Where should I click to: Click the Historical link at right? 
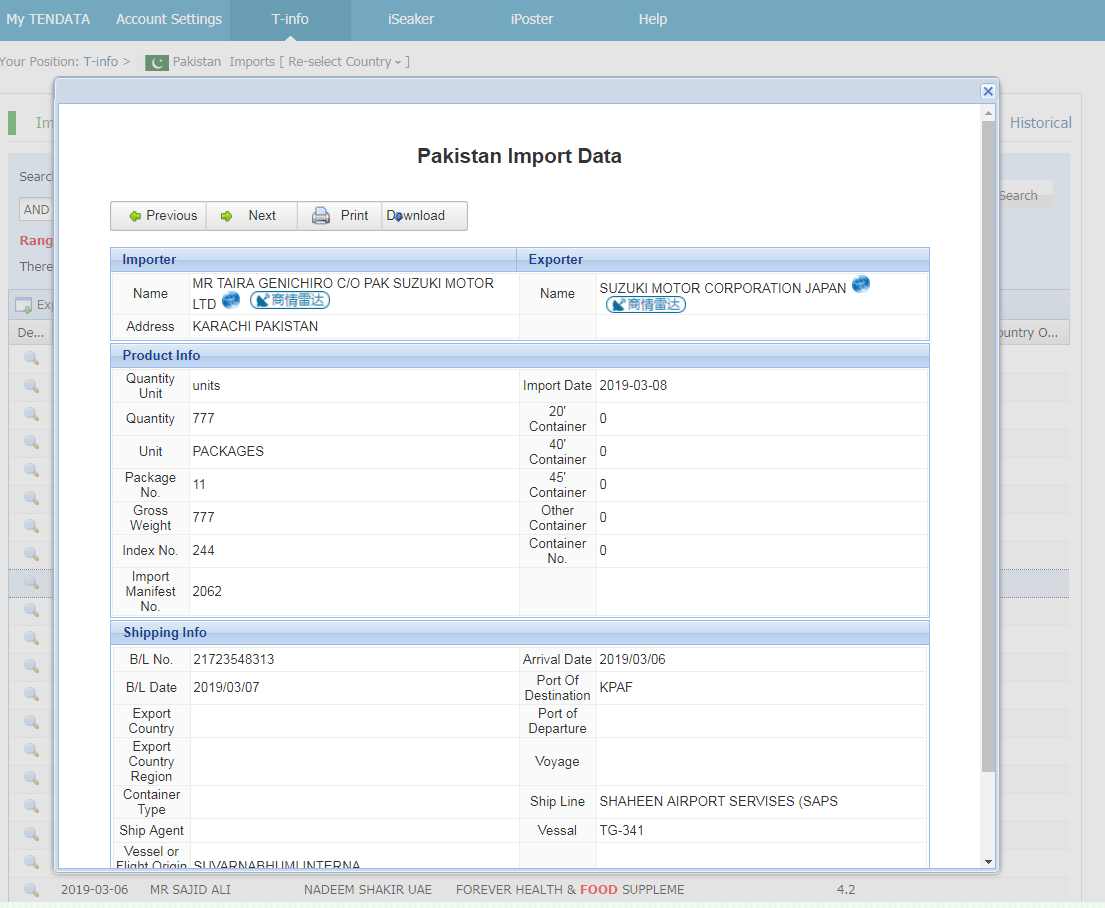click(1040, 123)
